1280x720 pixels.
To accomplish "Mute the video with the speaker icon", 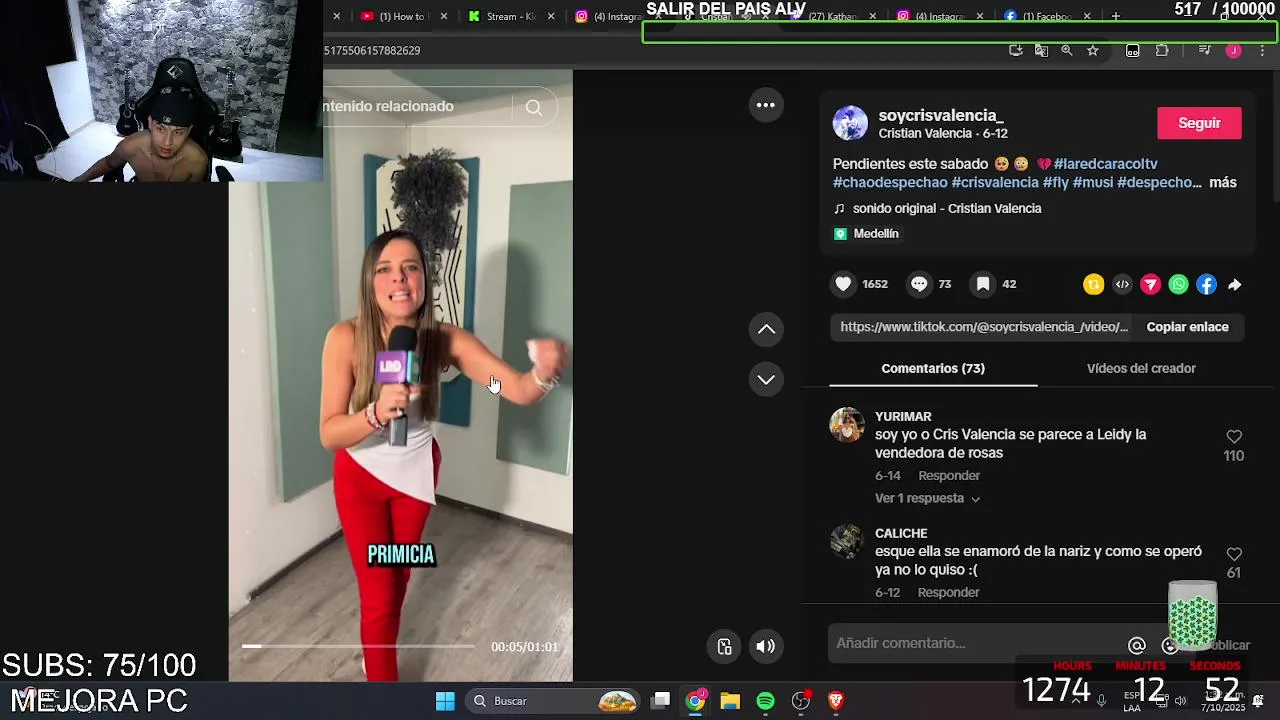I will coord(766,646).
